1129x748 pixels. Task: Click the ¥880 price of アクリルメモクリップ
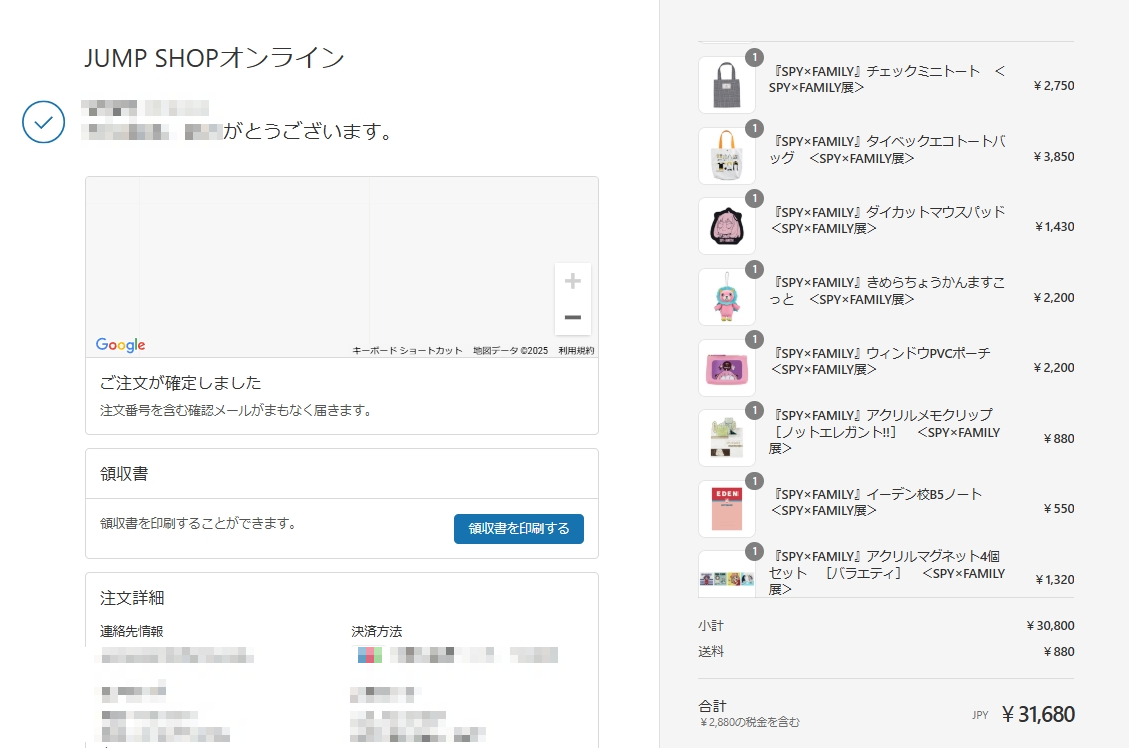click(1058, 439)
